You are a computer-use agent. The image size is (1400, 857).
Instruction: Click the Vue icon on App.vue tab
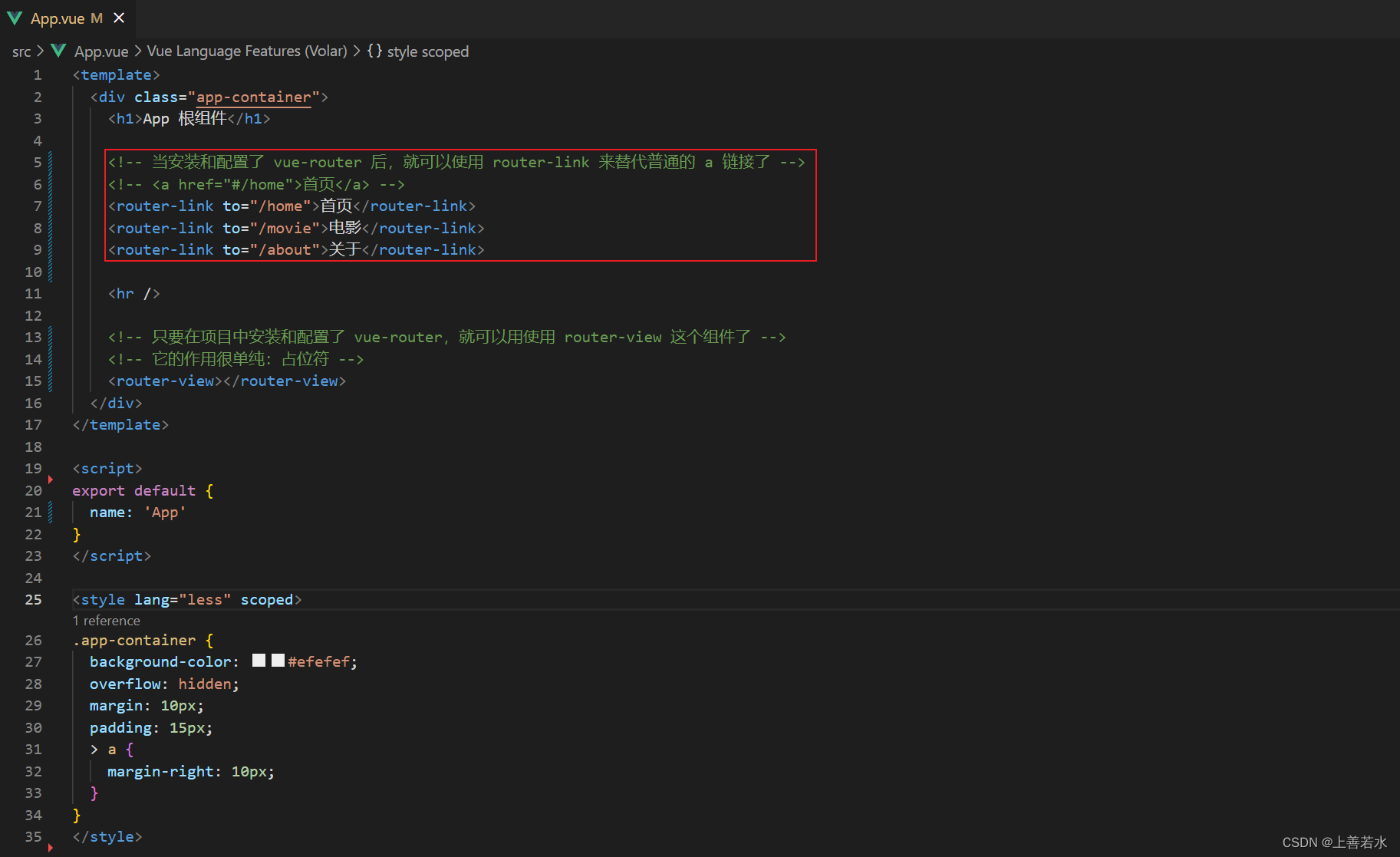pos(15,18)
